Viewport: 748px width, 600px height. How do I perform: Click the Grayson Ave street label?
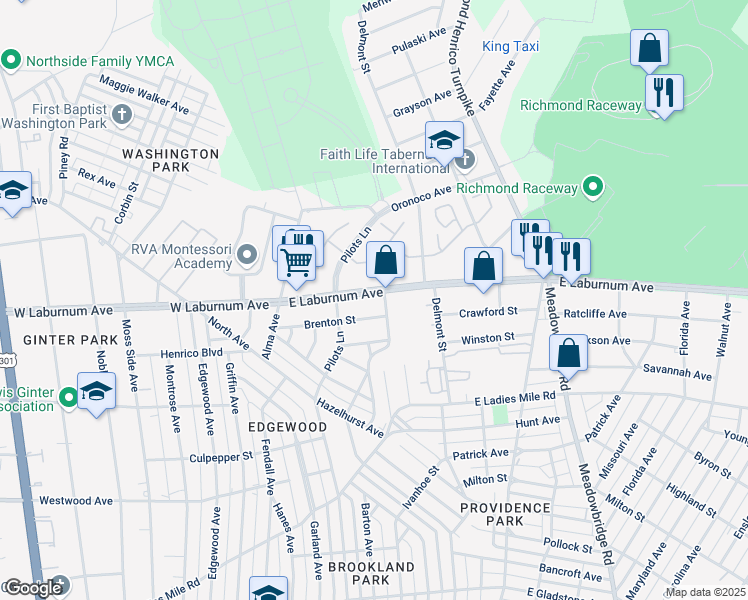click(x=422, y=103)
